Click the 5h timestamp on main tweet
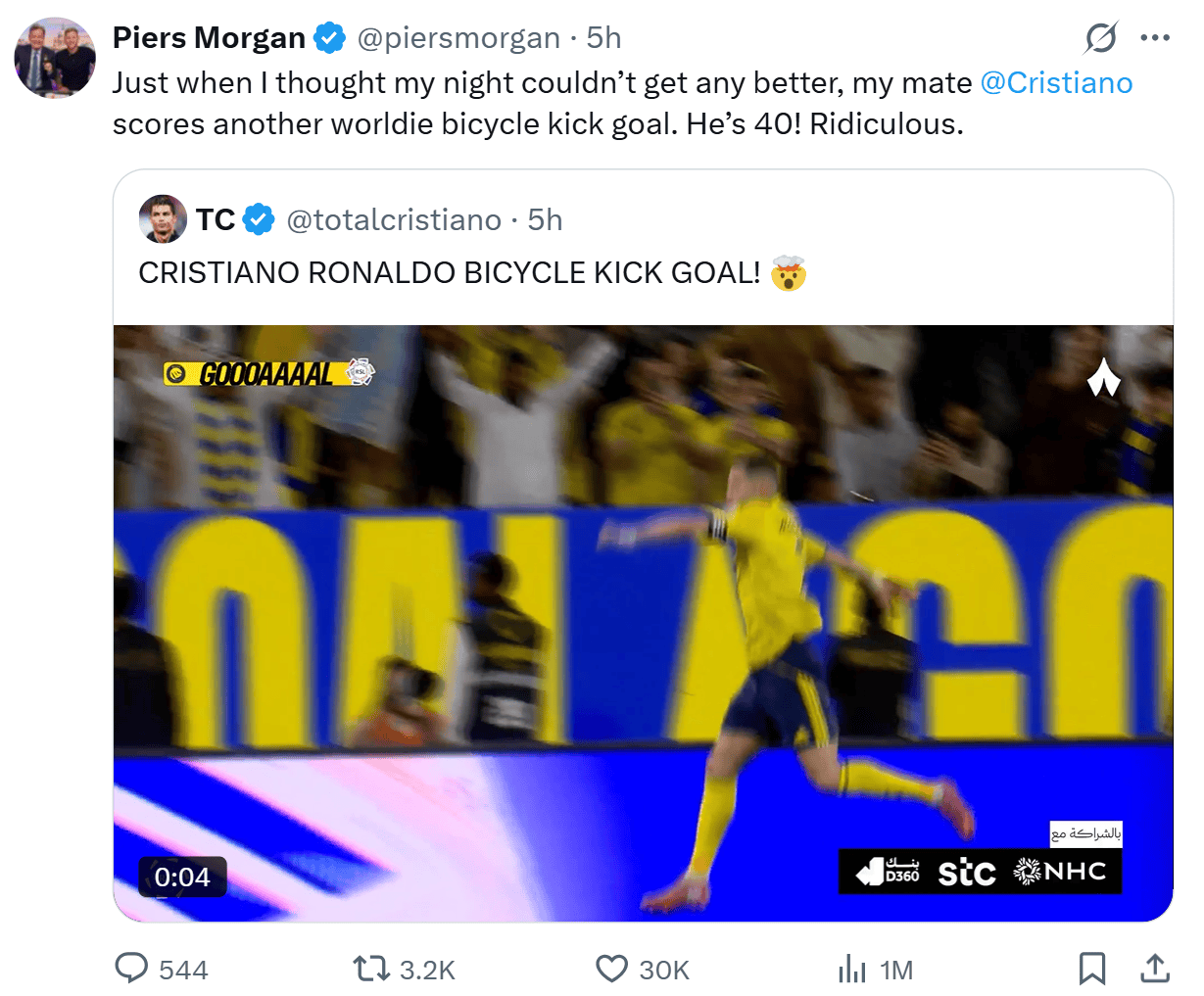Viewport: 1204px width, 996px height. tap(603, 37)
